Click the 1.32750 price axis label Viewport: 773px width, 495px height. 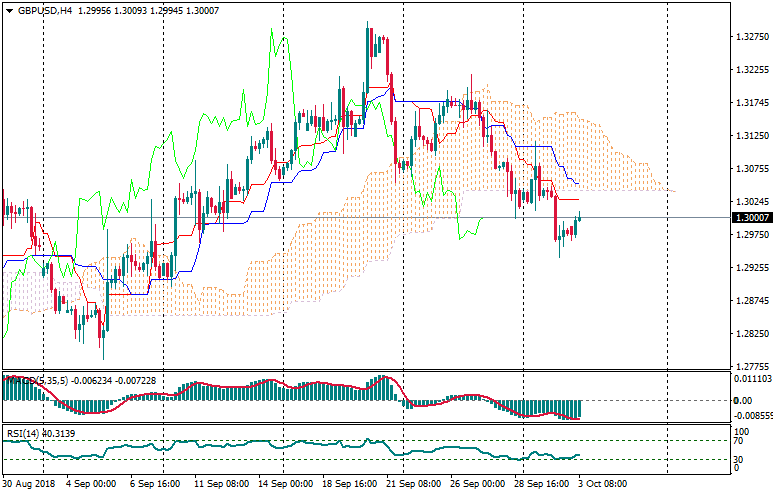coord(750,38)
